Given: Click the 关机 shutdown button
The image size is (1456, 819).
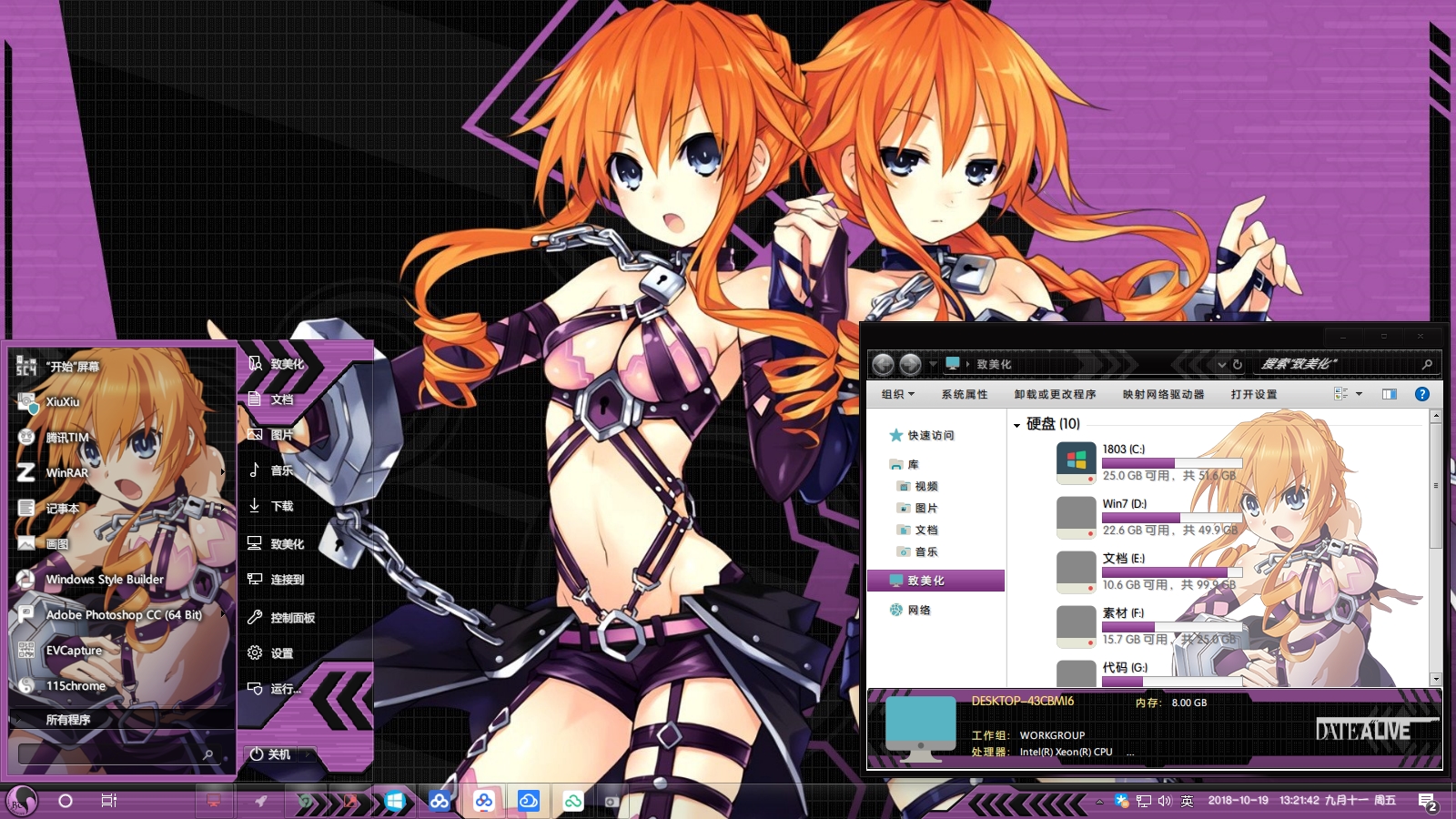Looking at the screenshot, I should (x=272, y=754).
